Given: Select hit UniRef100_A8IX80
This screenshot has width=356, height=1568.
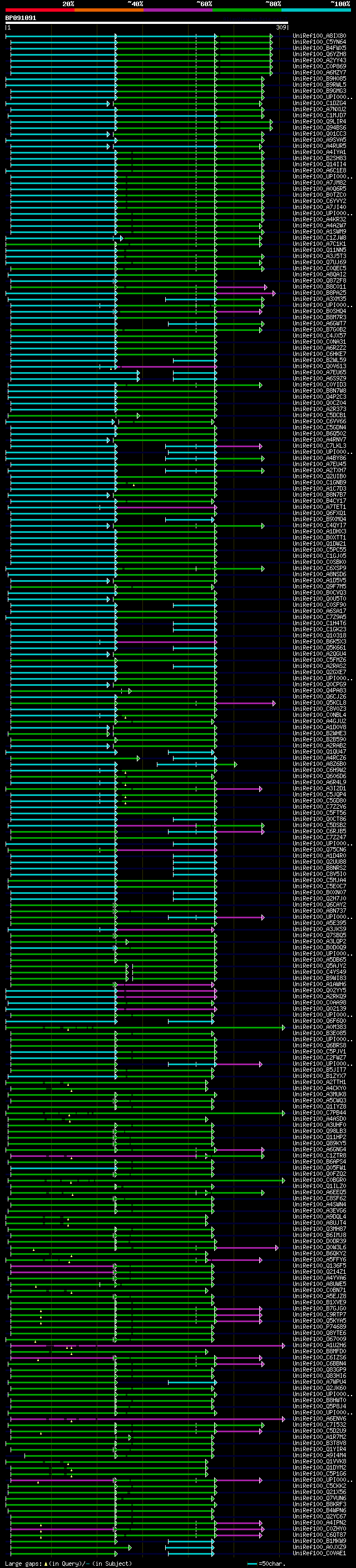Looking at the screenshot, I should [319, 36].
